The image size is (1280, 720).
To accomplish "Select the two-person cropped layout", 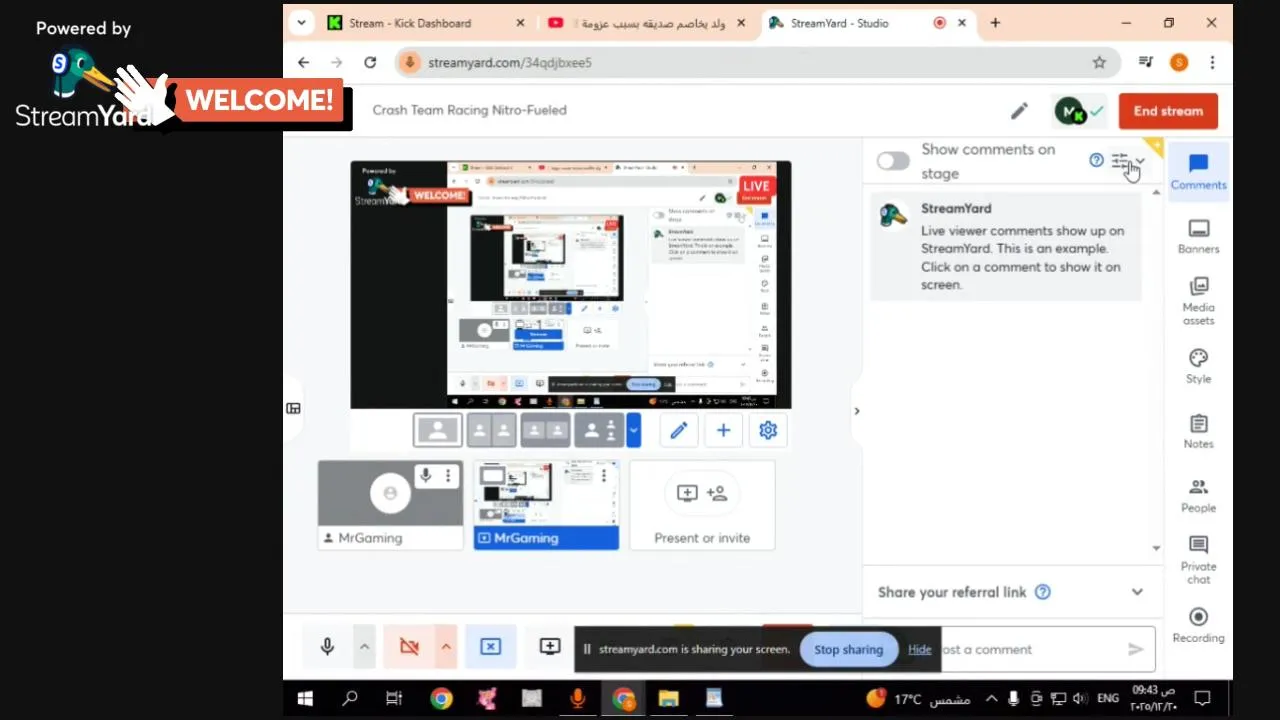I will 491,430.
